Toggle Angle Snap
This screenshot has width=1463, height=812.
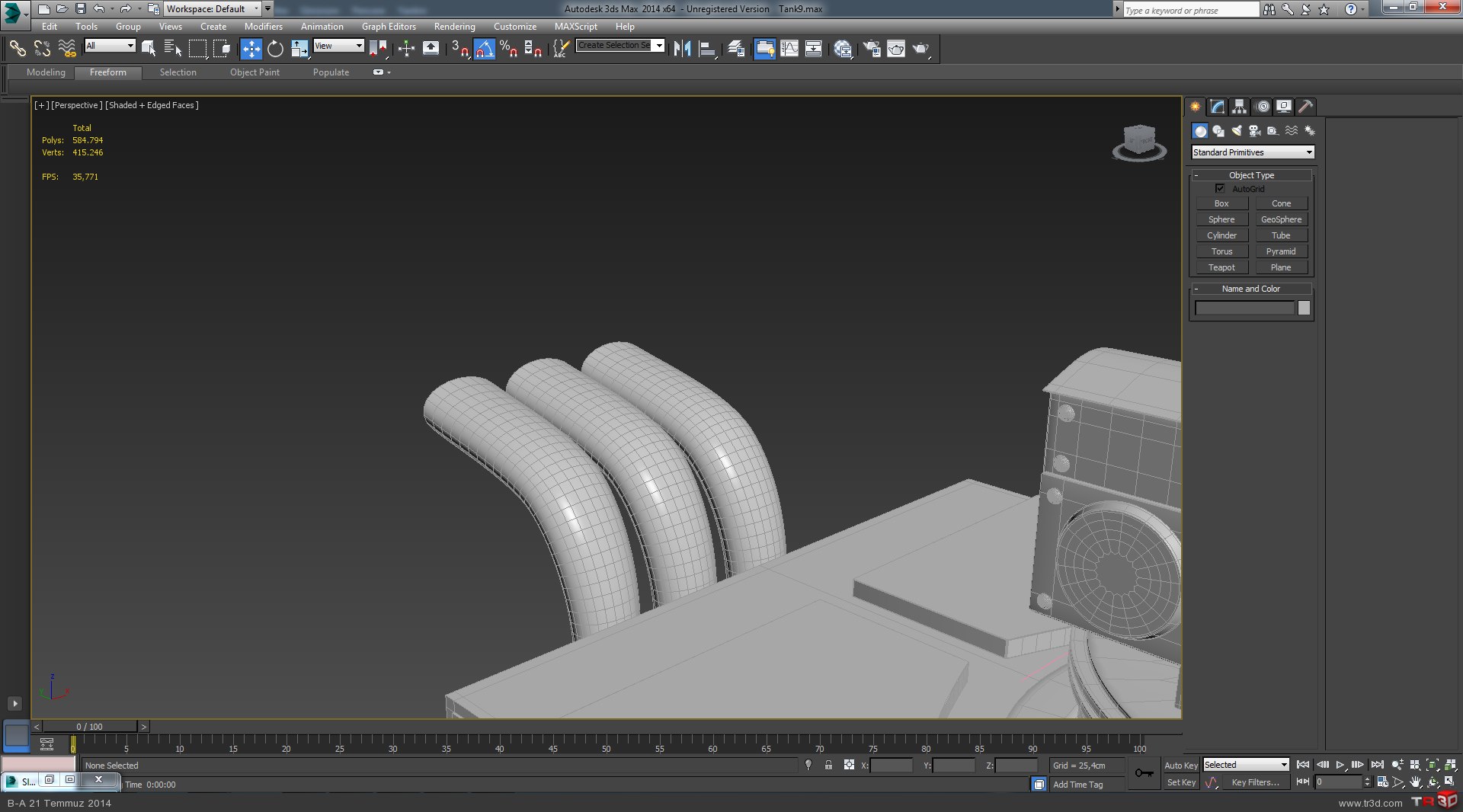[485, 49]
